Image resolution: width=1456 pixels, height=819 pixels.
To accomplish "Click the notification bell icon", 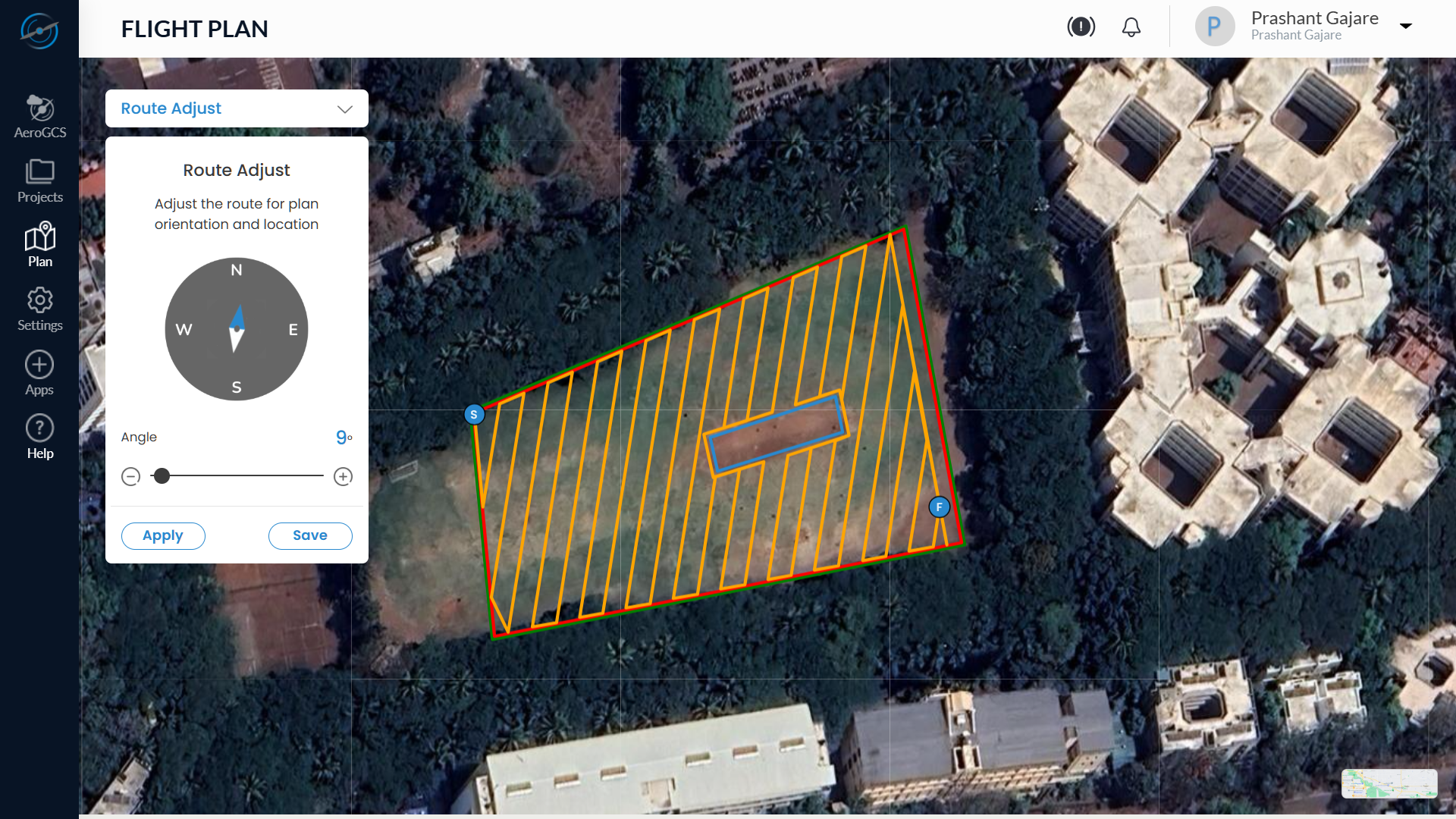I will [x=1131, y=27].
